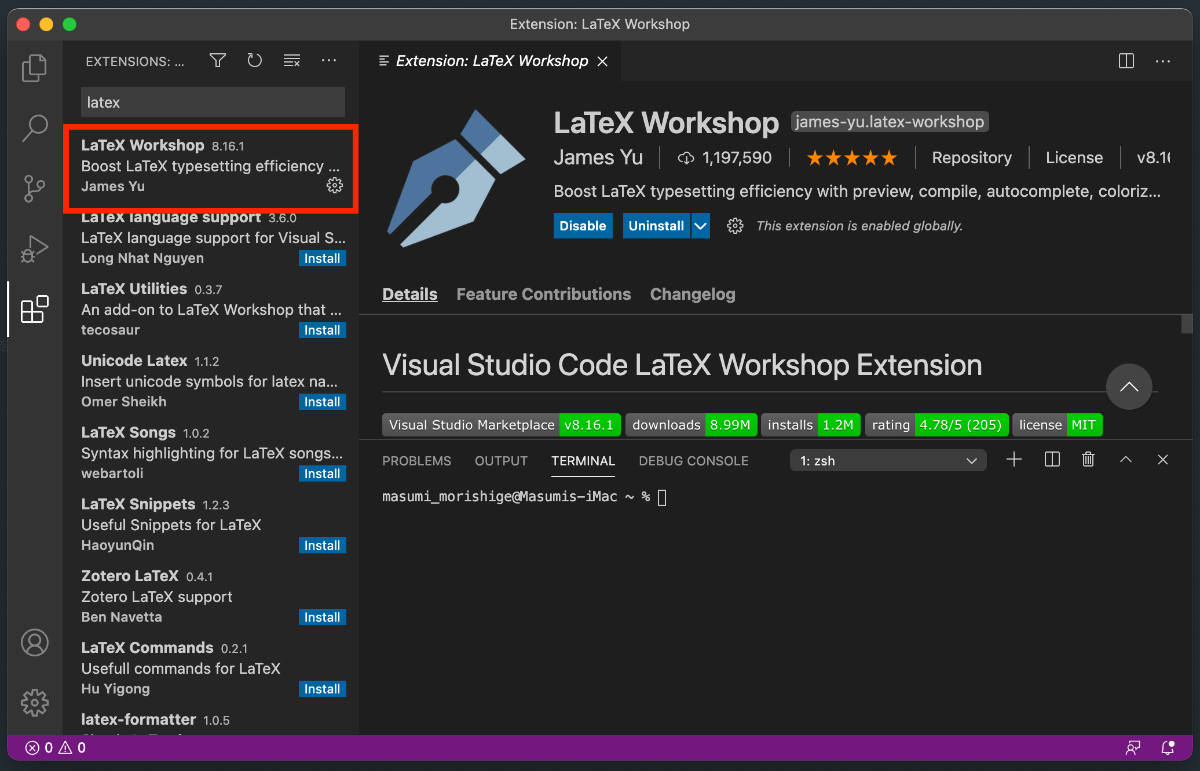This screenshot has width=1200, height=771.
Task: Select the PROBLEMS panel tab
Action: coord(417,461)
